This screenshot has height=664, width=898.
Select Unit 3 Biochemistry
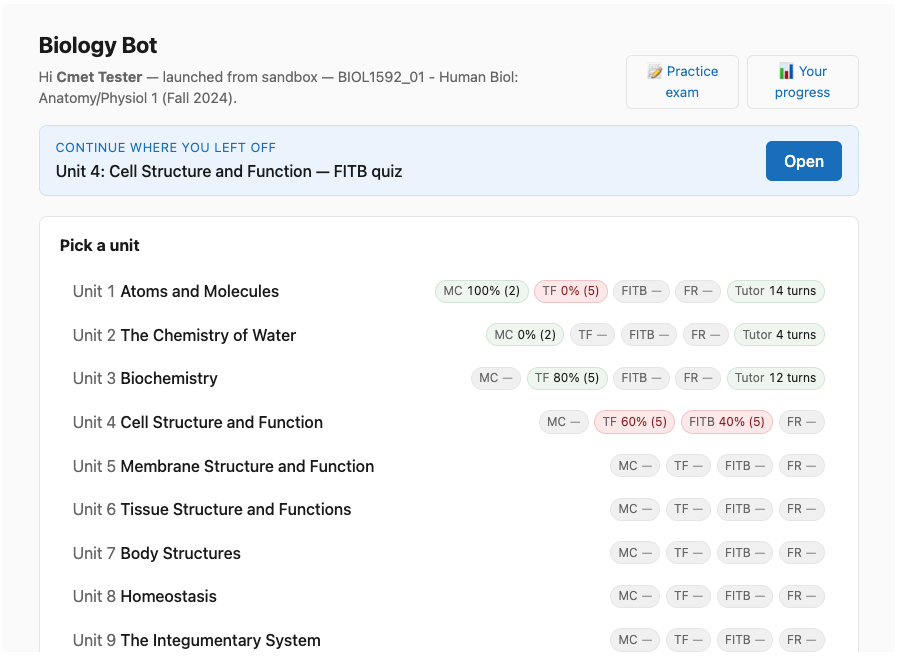145,378
